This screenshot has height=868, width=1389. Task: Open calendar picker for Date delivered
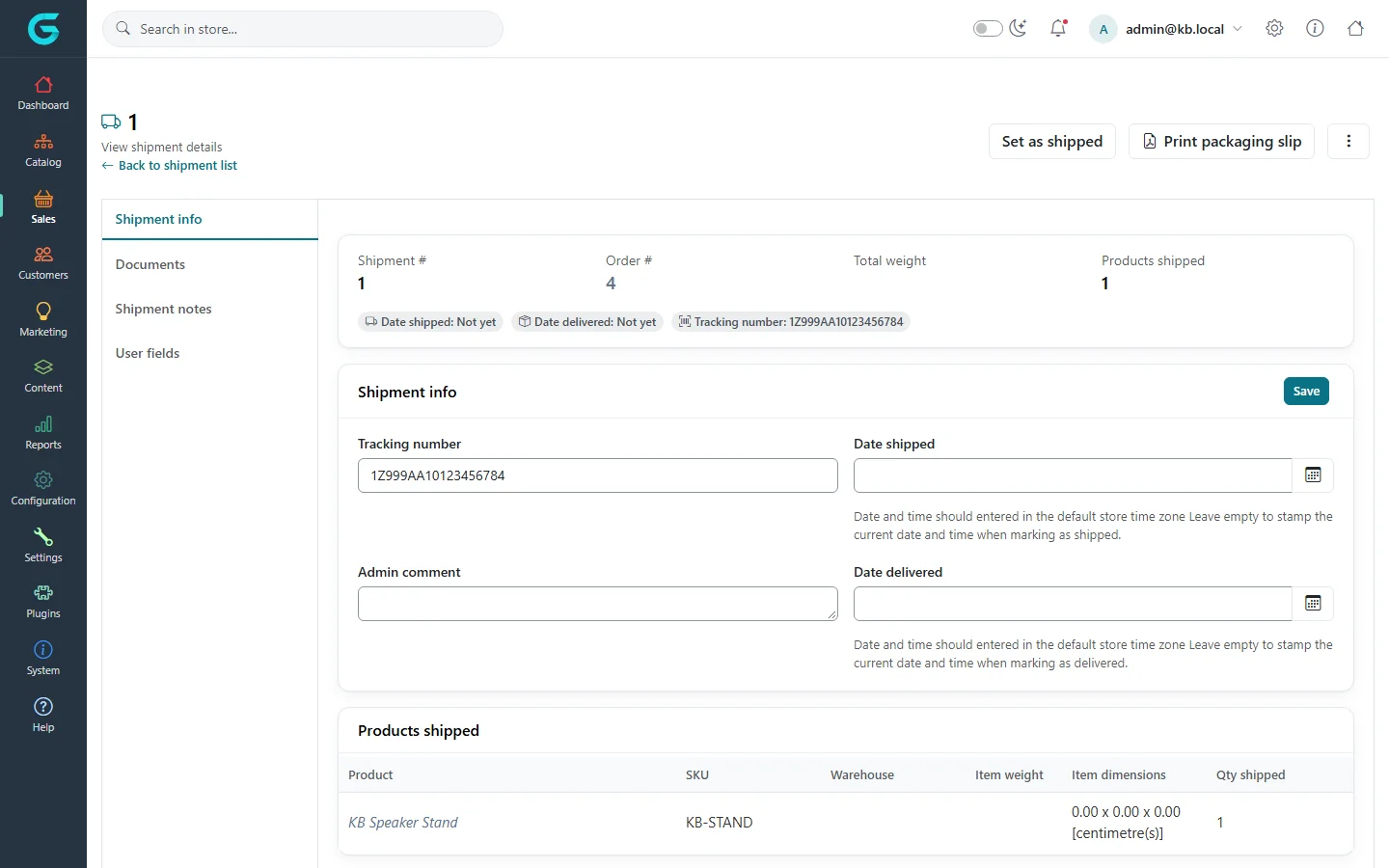[x=1313, y=603]
